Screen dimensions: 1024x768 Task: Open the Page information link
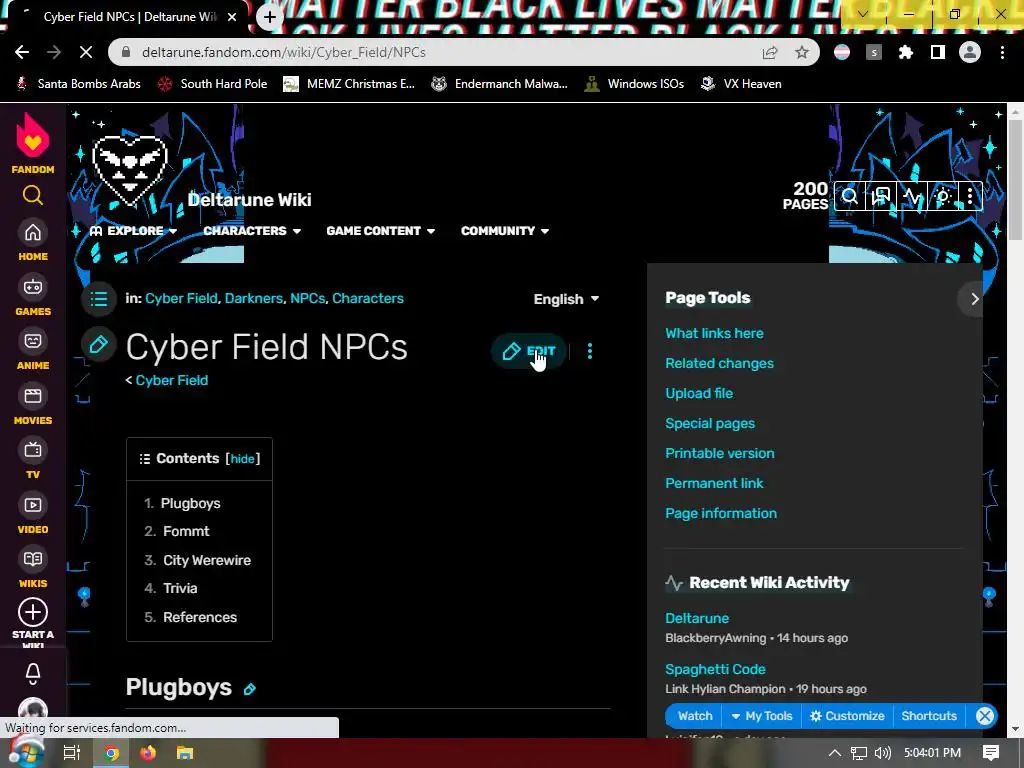coord(721,513)
